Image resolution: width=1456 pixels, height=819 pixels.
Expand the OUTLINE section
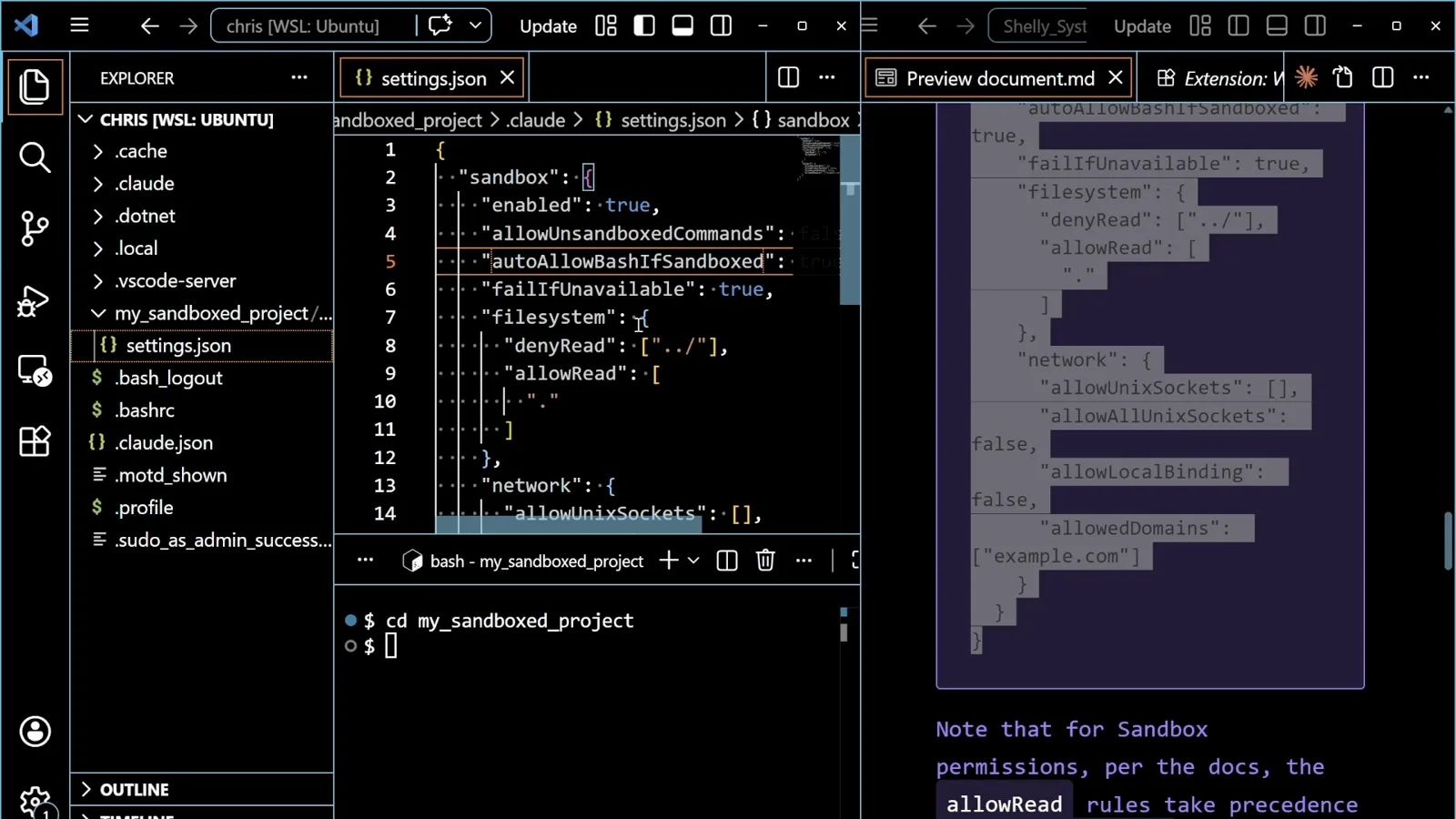202,789
